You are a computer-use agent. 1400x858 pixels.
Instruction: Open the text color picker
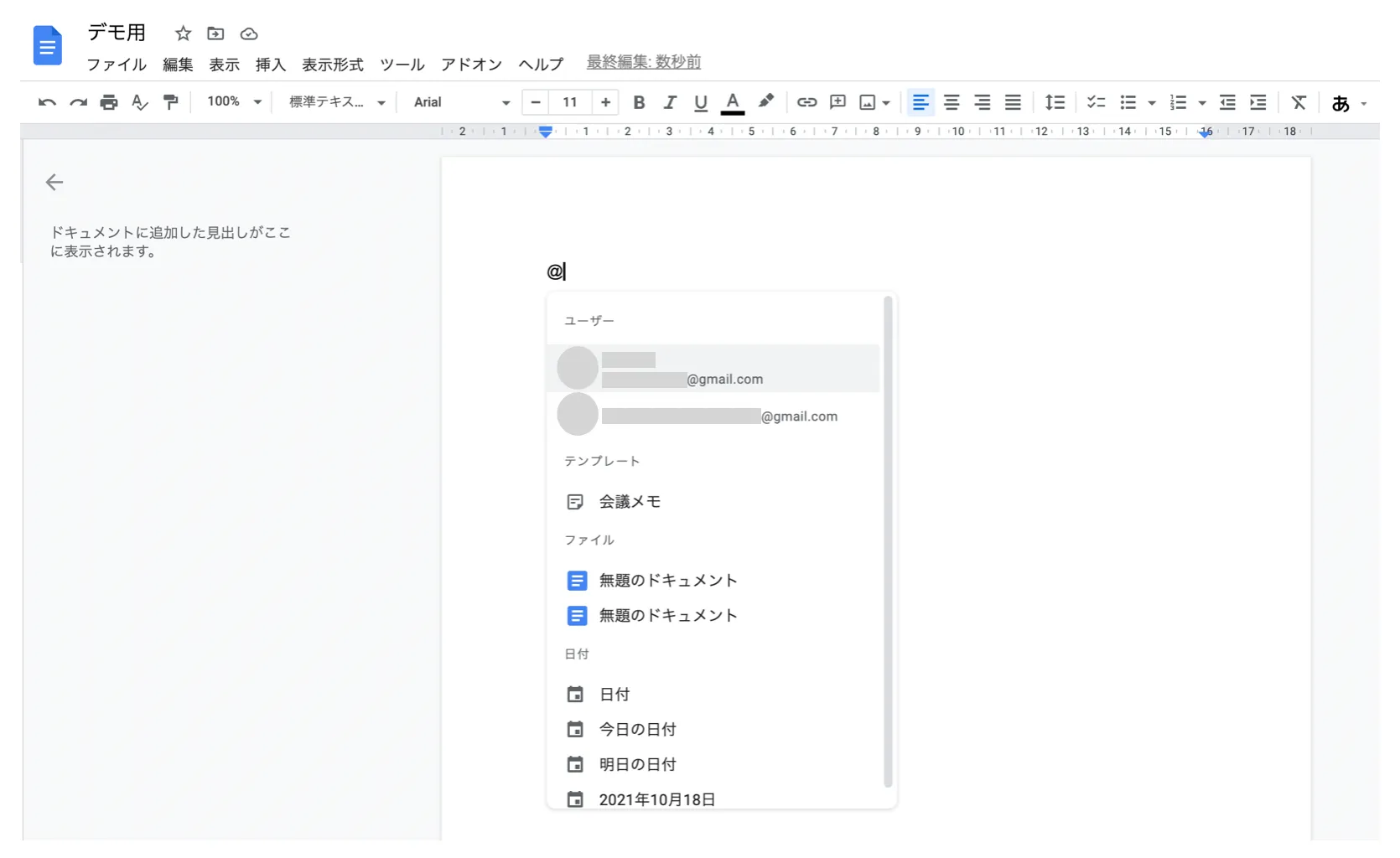click(733, 103)
